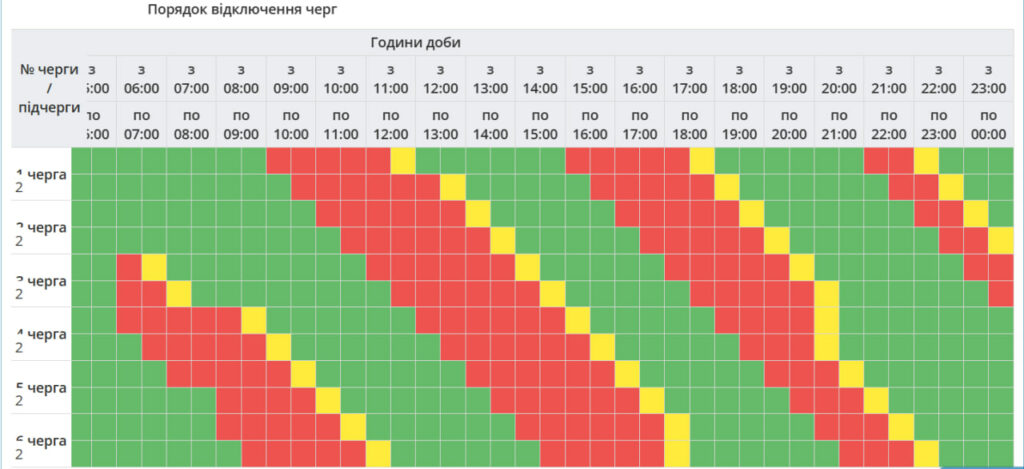Click the 'з 06:00' column header
Viewport: 1024px width, 469px height.
141,78
